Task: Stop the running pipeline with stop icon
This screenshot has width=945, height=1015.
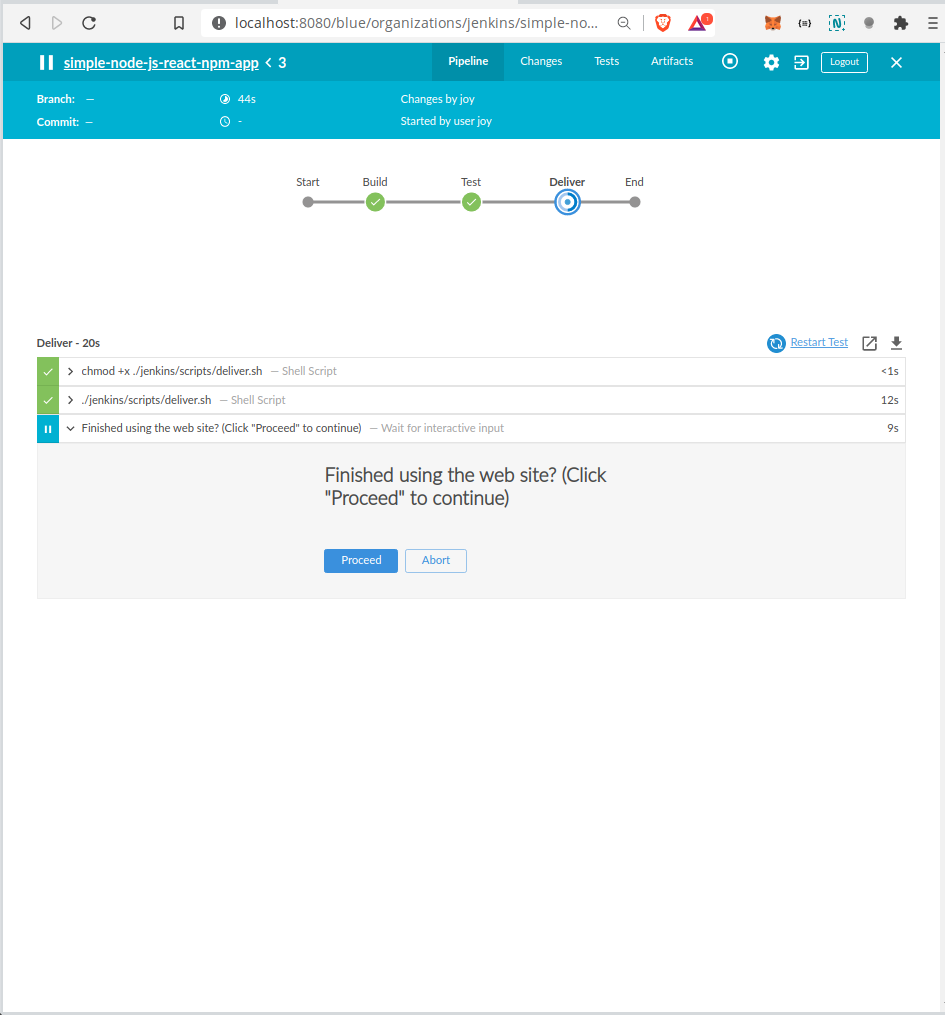Action: (x=730, y=61)
